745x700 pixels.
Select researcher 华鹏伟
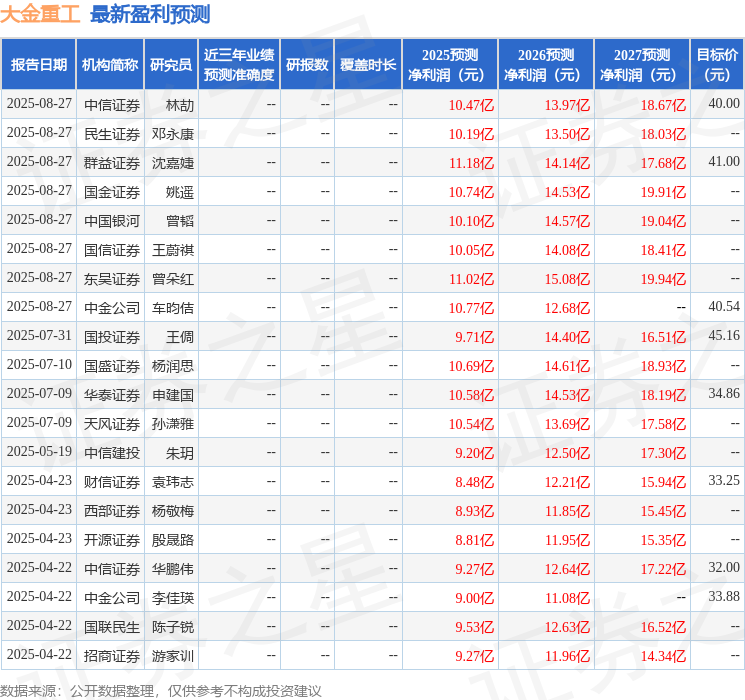pos(172,569)
